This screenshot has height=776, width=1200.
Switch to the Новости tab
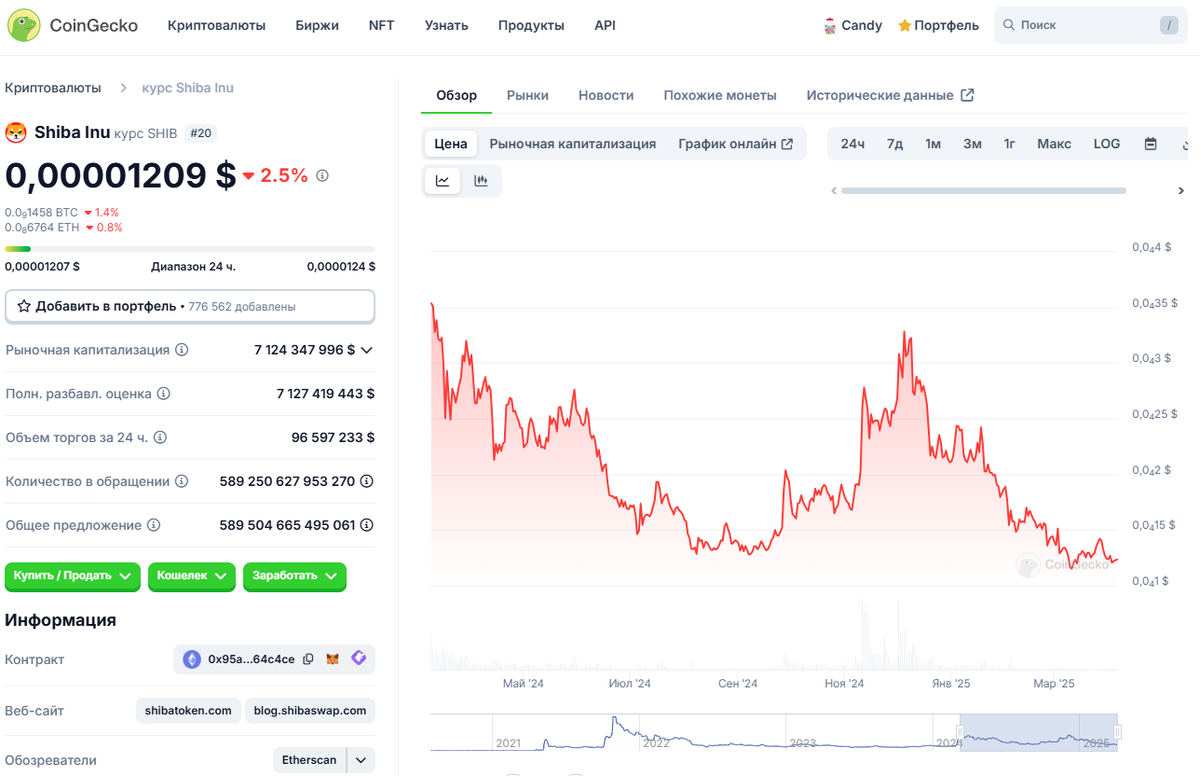point(606,95)
